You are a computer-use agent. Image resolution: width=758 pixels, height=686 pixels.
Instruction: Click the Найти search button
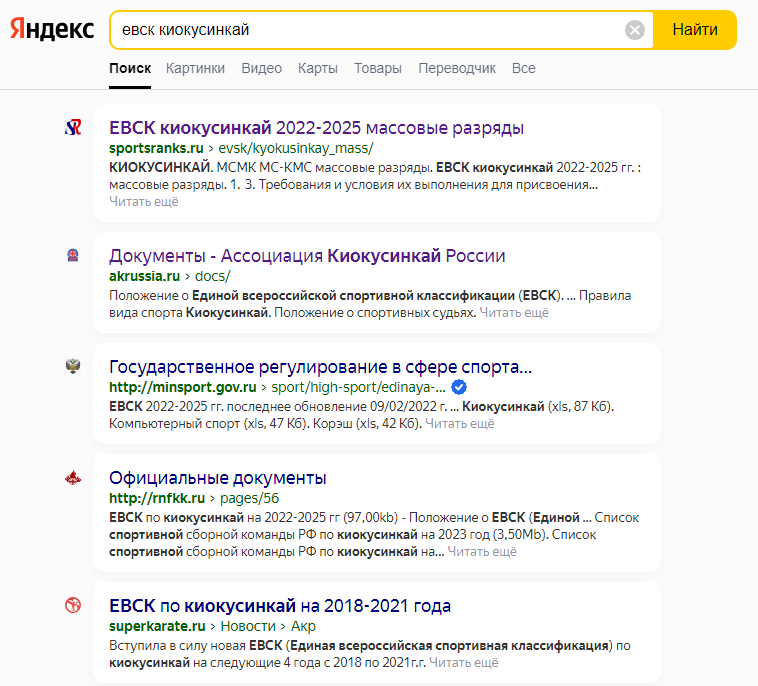coord(695,30)
